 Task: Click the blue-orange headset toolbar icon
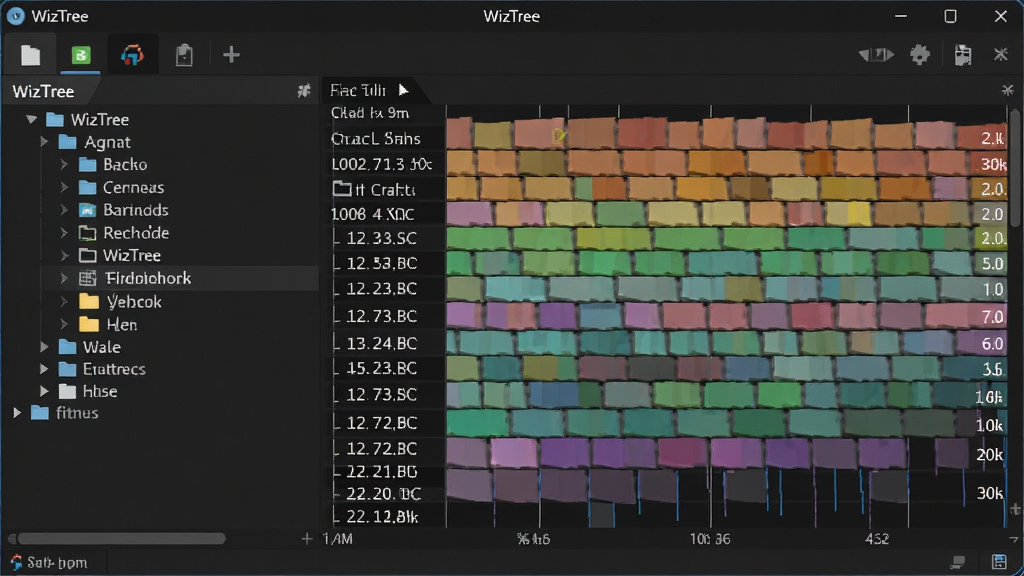pos(132,56)
